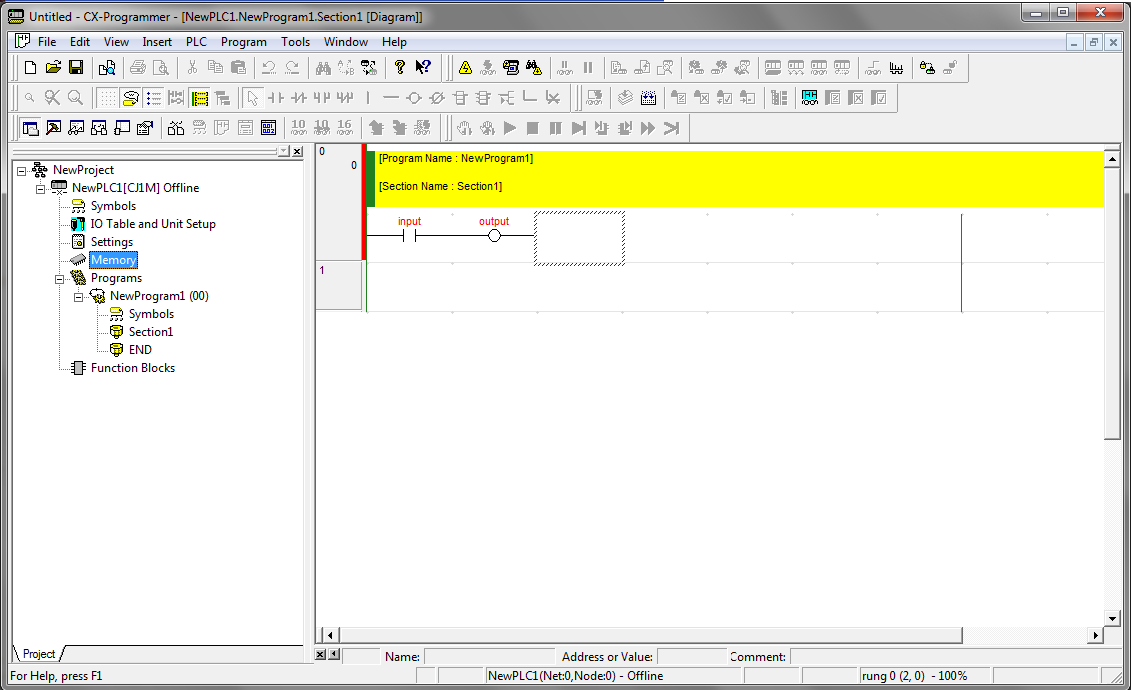This screenshot has height=690, width=1131.
Task: Toggle Show Comments speech-bubble button
Action: (x=131, y=98)
